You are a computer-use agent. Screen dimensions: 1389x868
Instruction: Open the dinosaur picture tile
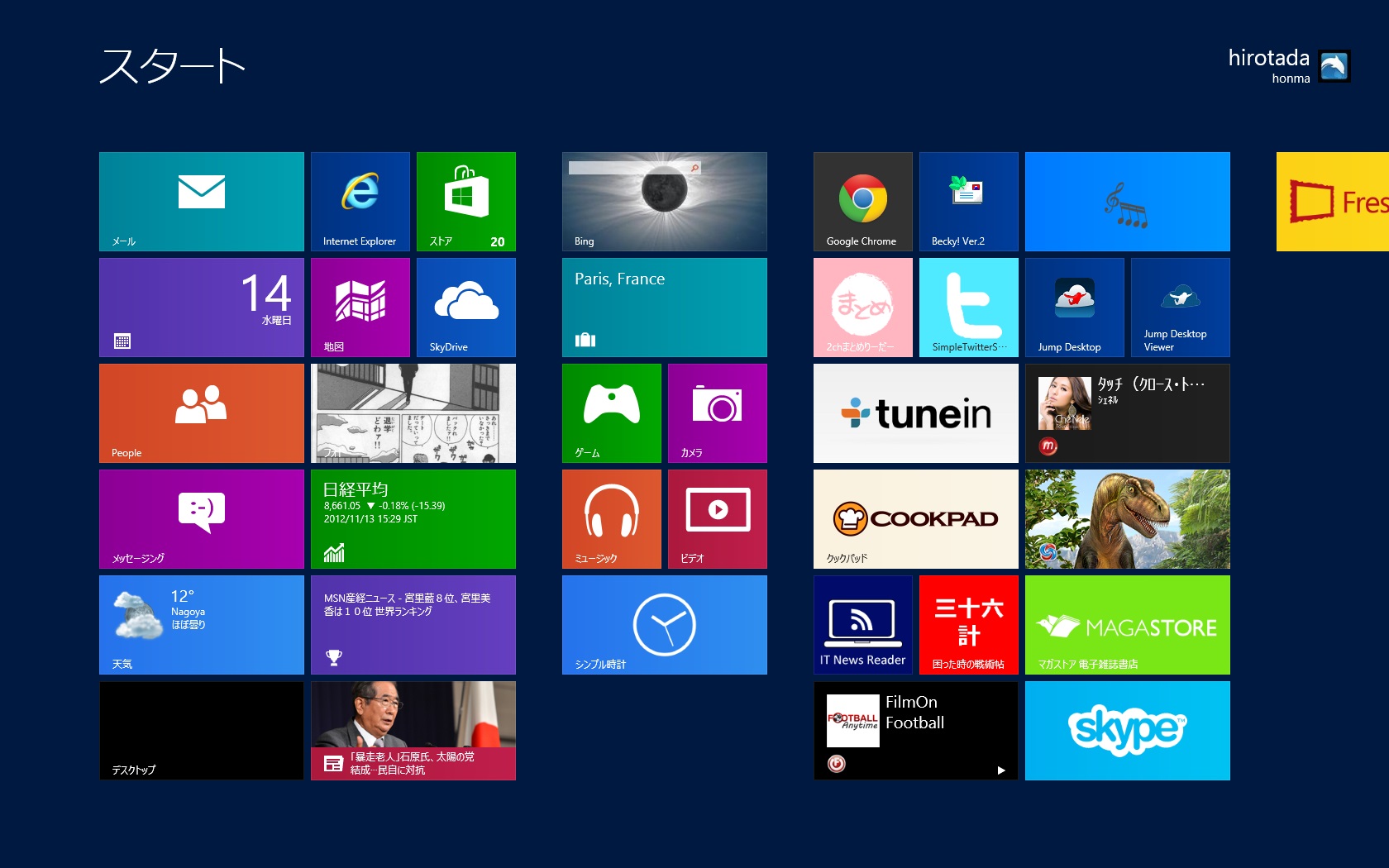coord(1128,519)
